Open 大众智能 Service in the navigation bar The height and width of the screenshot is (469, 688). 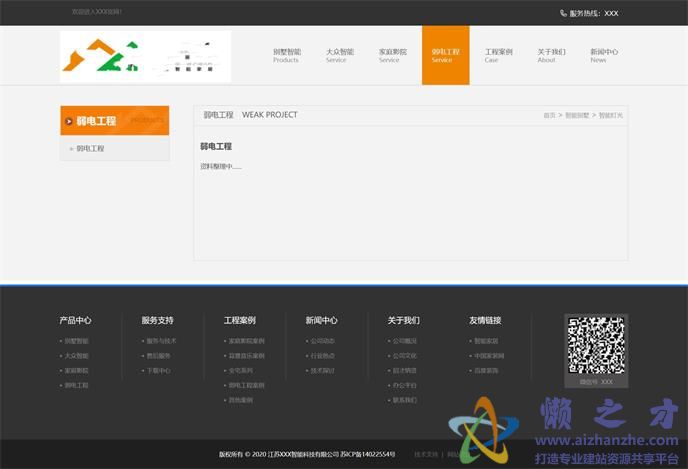[340, 55]
